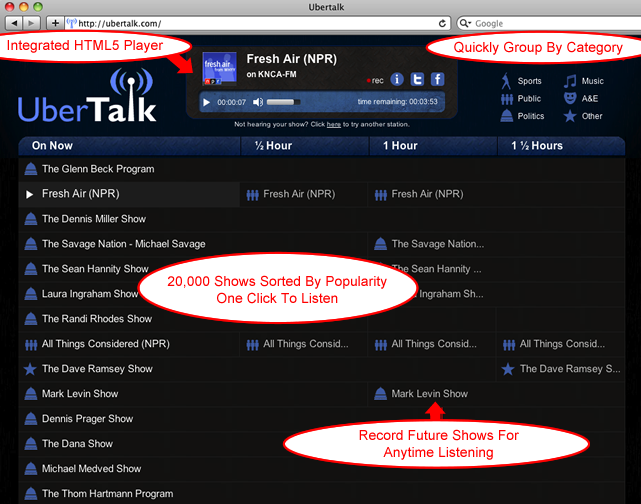Select The Dave Ramsey S... in 1 ½ Hours
The width and height of the screenshot is (641, 504).
pyautogui.click(x=570, y=369)
